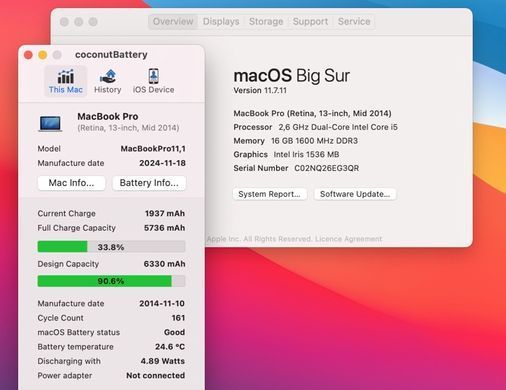Image resolution: width=506 pixels, height=390 pixels.
Task: Click the Licence Agreement link
Action: [348, 239]
